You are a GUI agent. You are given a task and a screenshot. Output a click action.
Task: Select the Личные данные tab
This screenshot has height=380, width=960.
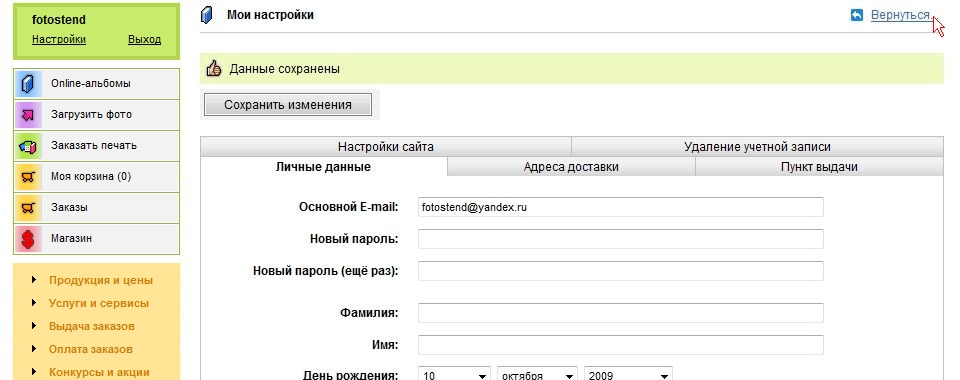pyautogui.click(x=323, y=166)
